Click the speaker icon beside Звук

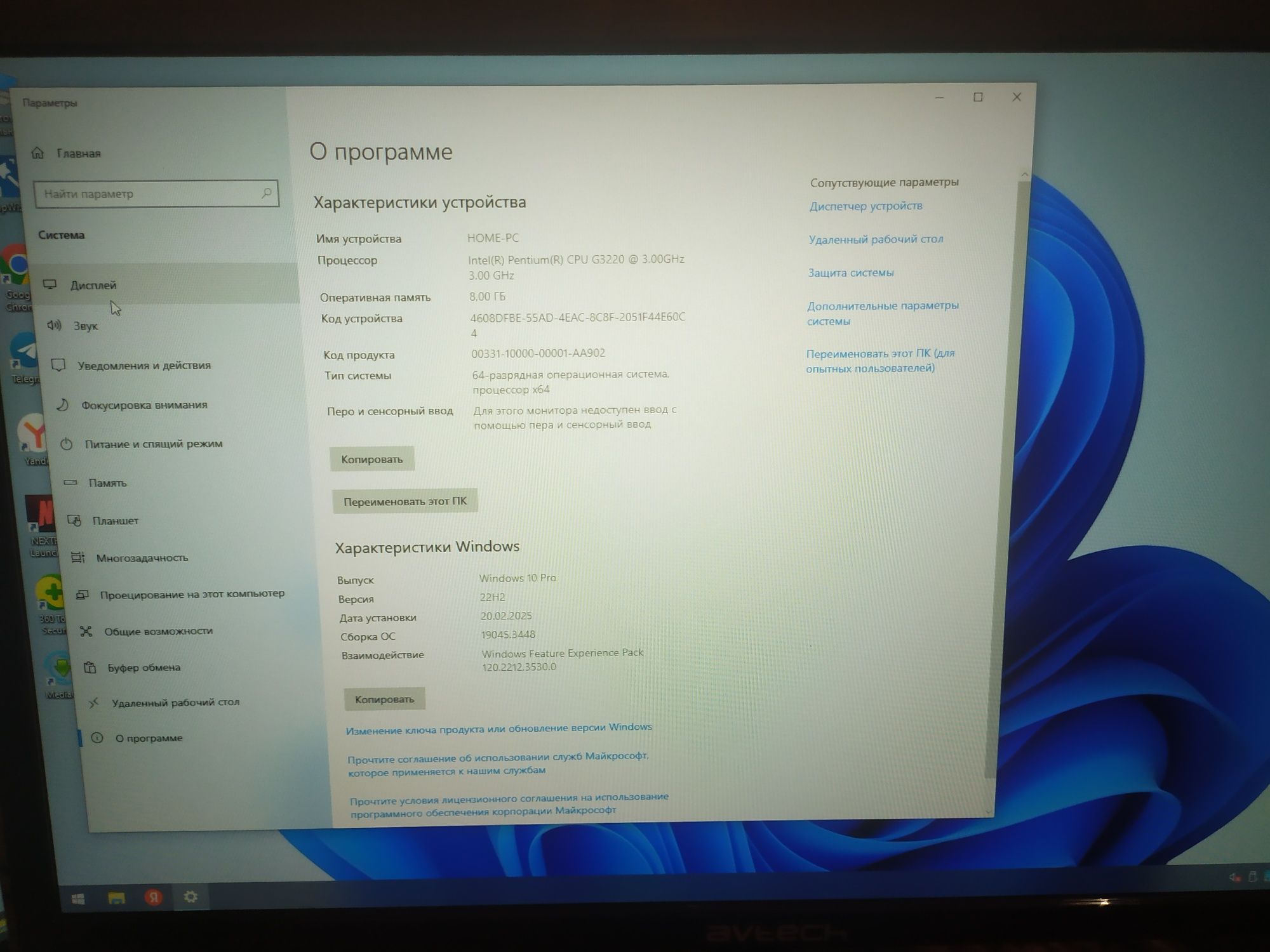click(x=54, y=326)
